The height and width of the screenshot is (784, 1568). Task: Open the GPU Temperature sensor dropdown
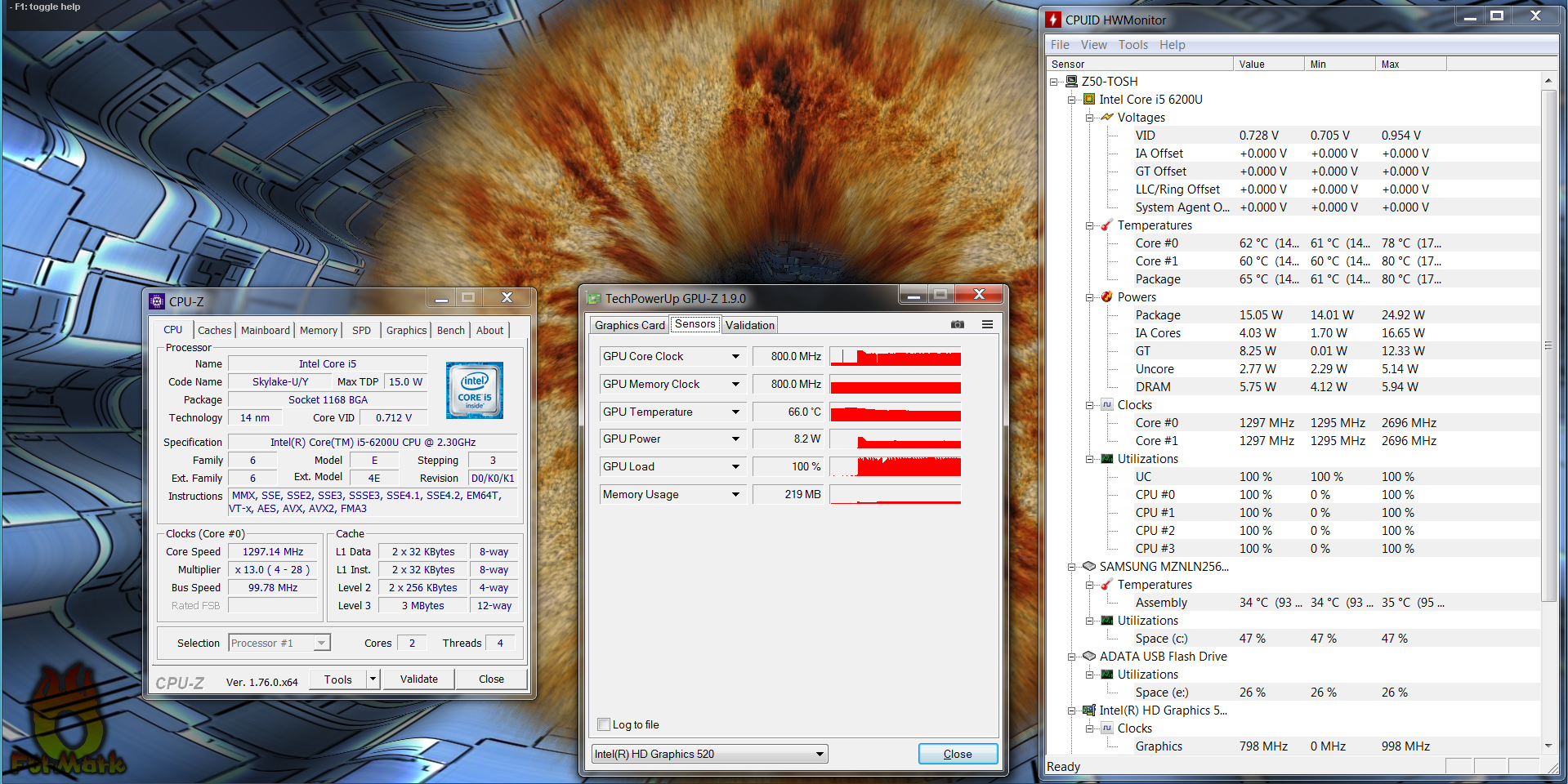[x=735, y=412]
